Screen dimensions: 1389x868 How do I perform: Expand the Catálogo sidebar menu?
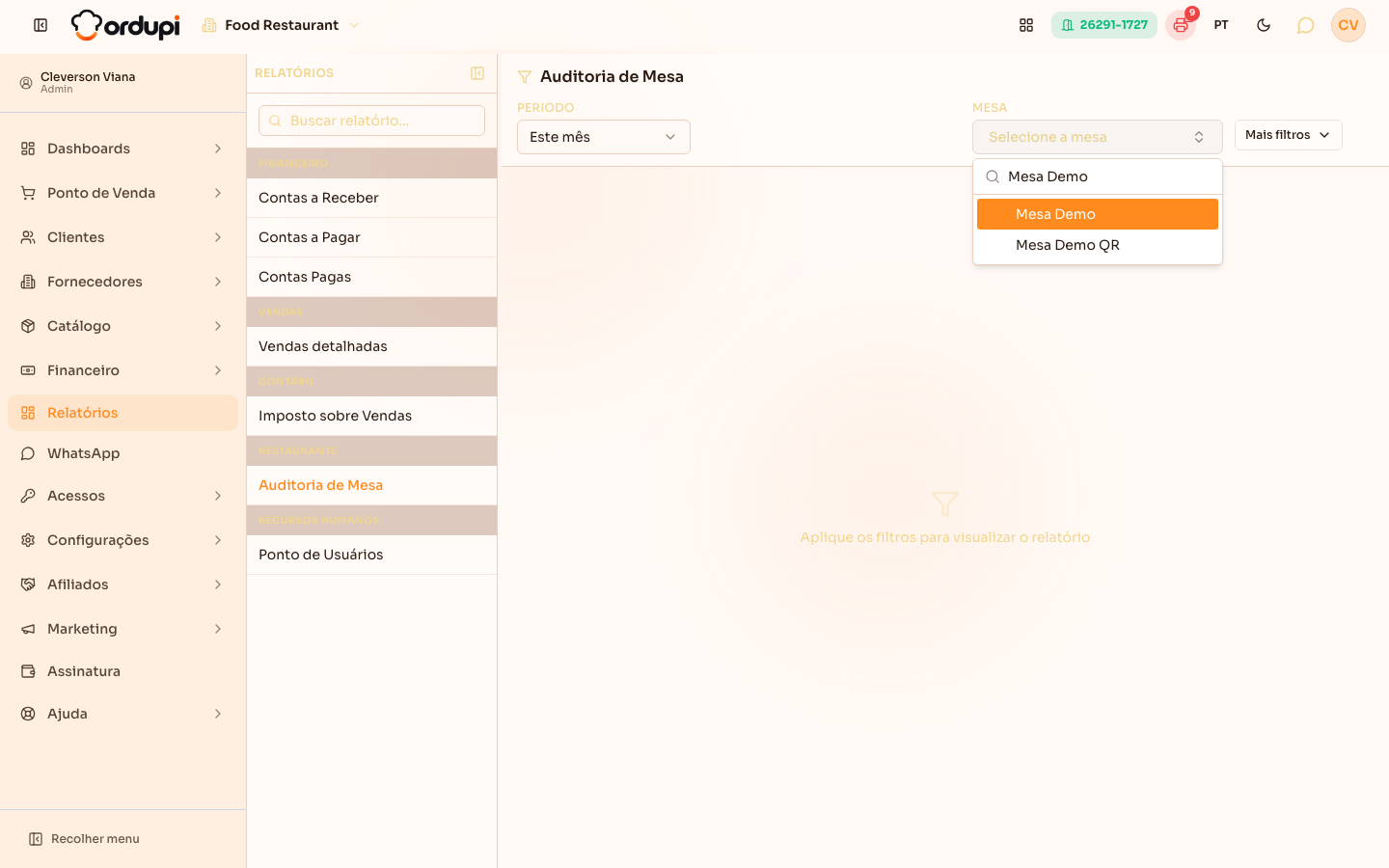click(x=123, y=326)
